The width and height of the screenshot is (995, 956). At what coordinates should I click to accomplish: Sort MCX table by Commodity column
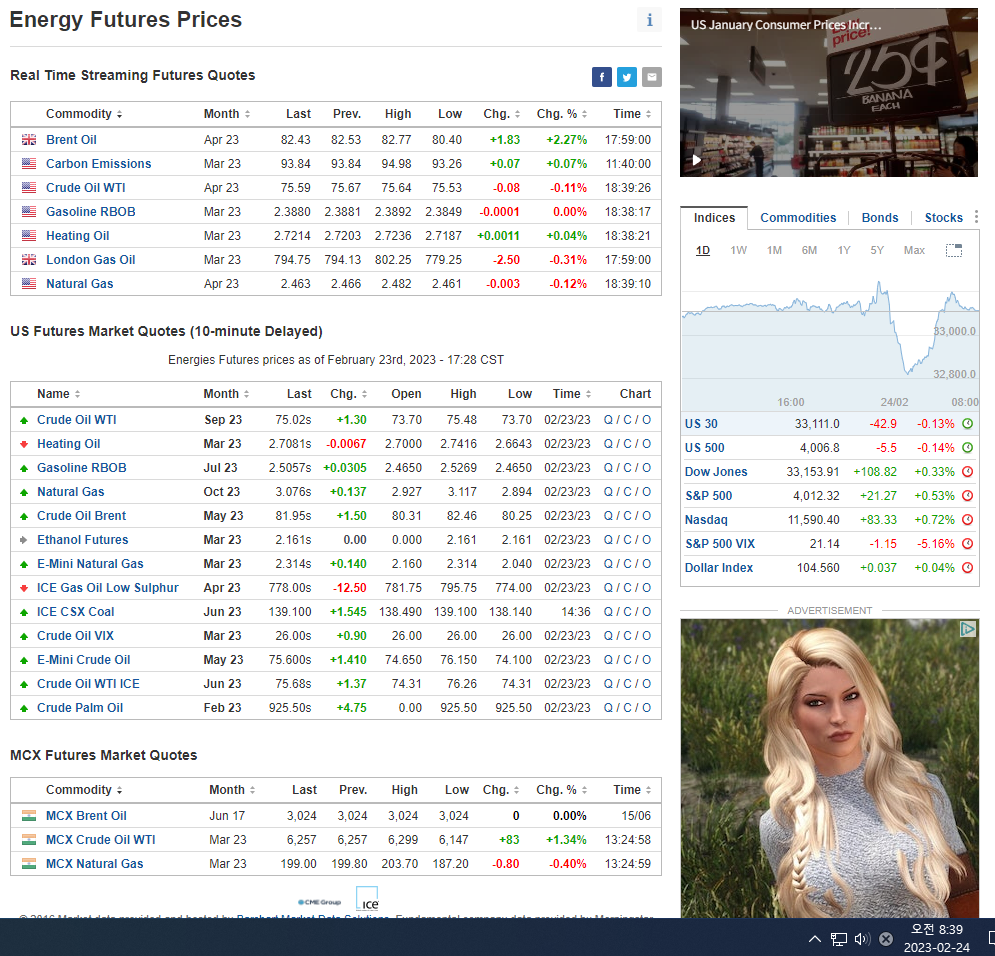click(84, 790)
